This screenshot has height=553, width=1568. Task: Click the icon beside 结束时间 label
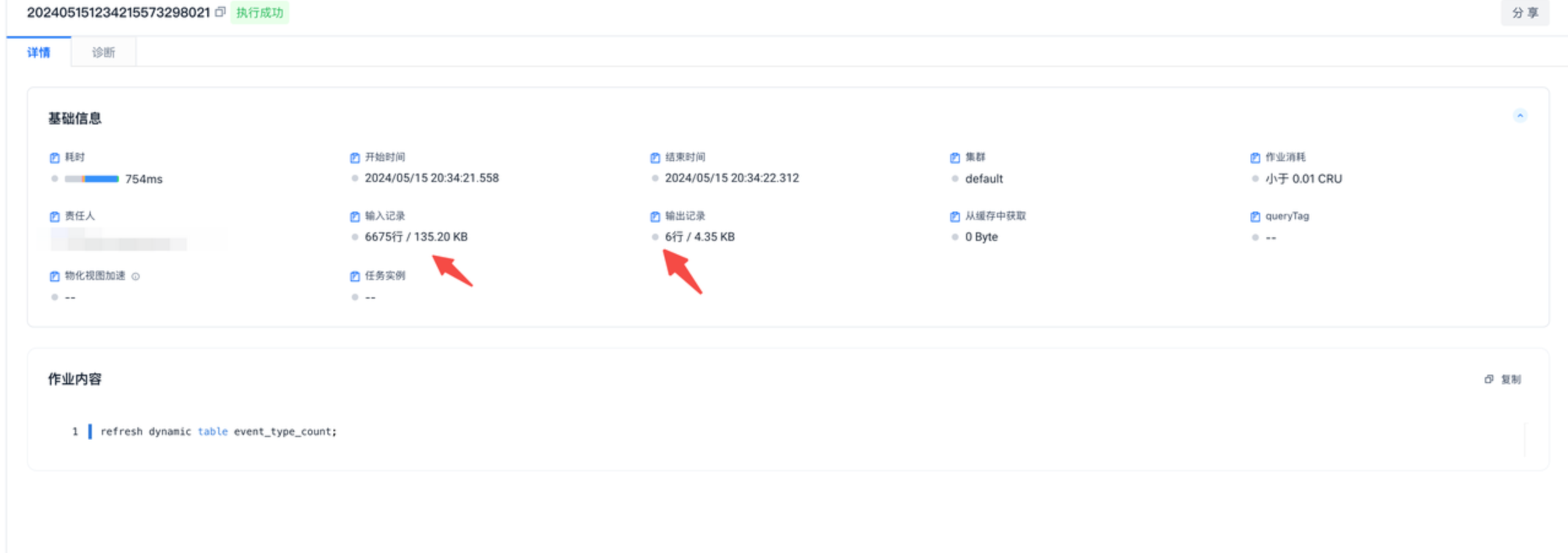pos(655,158)
